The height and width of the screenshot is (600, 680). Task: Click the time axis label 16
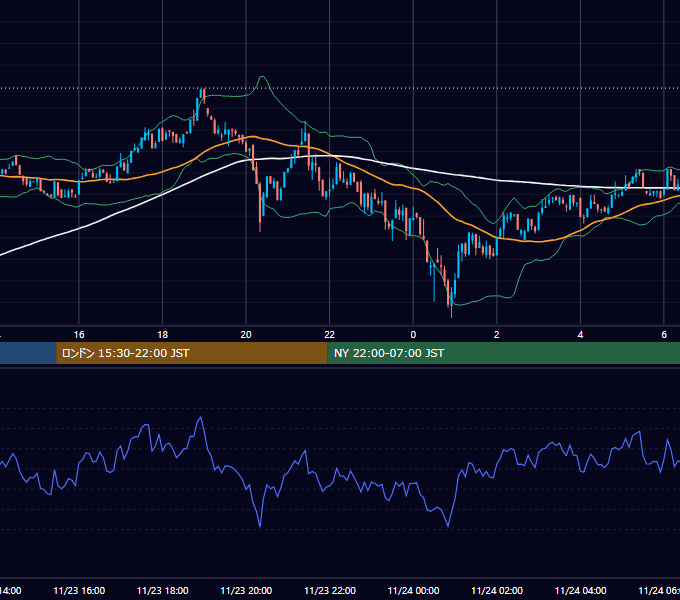tap(79, 335)
